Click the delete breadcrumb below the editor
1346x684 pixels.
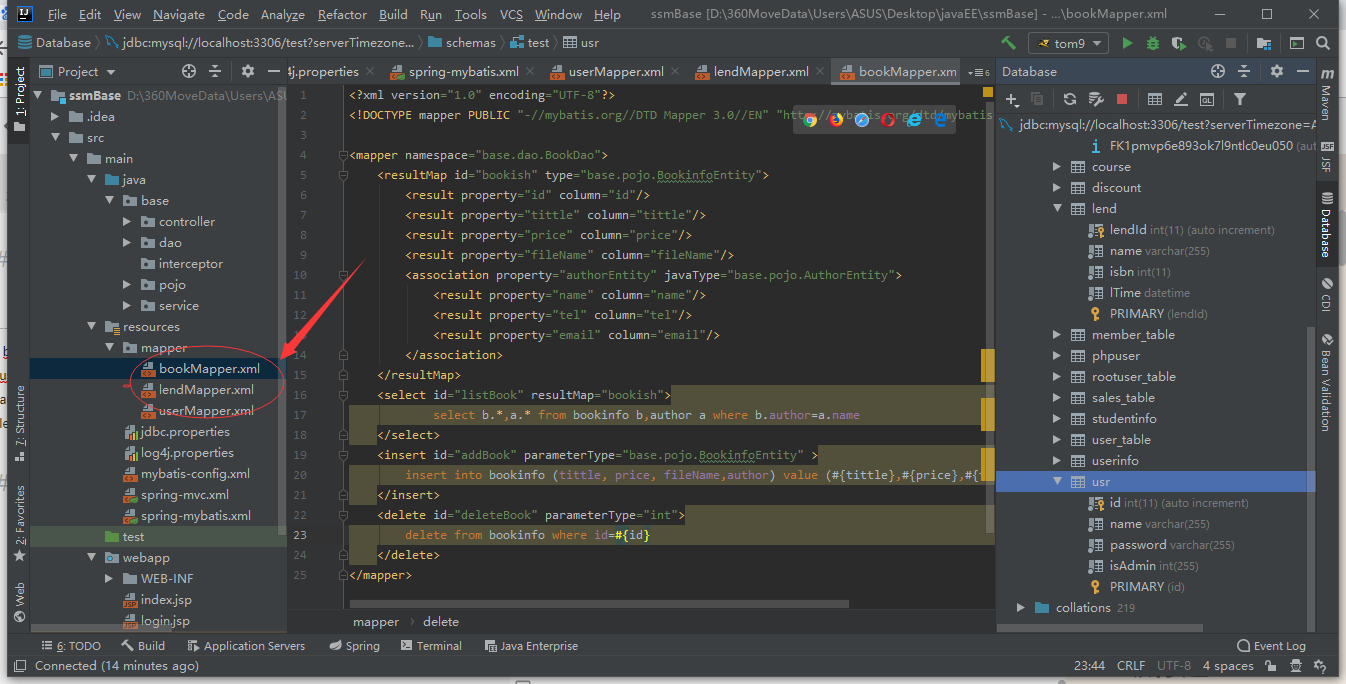point(441,622)
